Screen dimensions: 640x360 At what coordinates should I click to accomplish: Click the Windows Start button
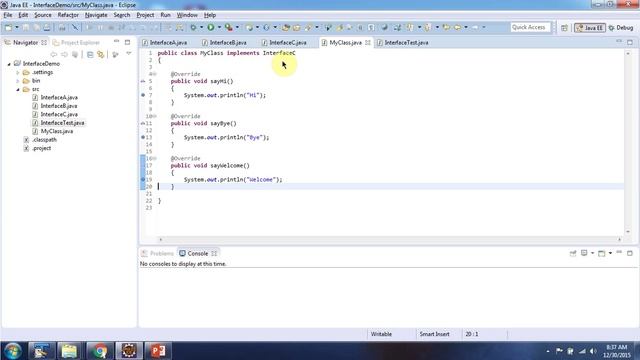[x=13, y=351]
